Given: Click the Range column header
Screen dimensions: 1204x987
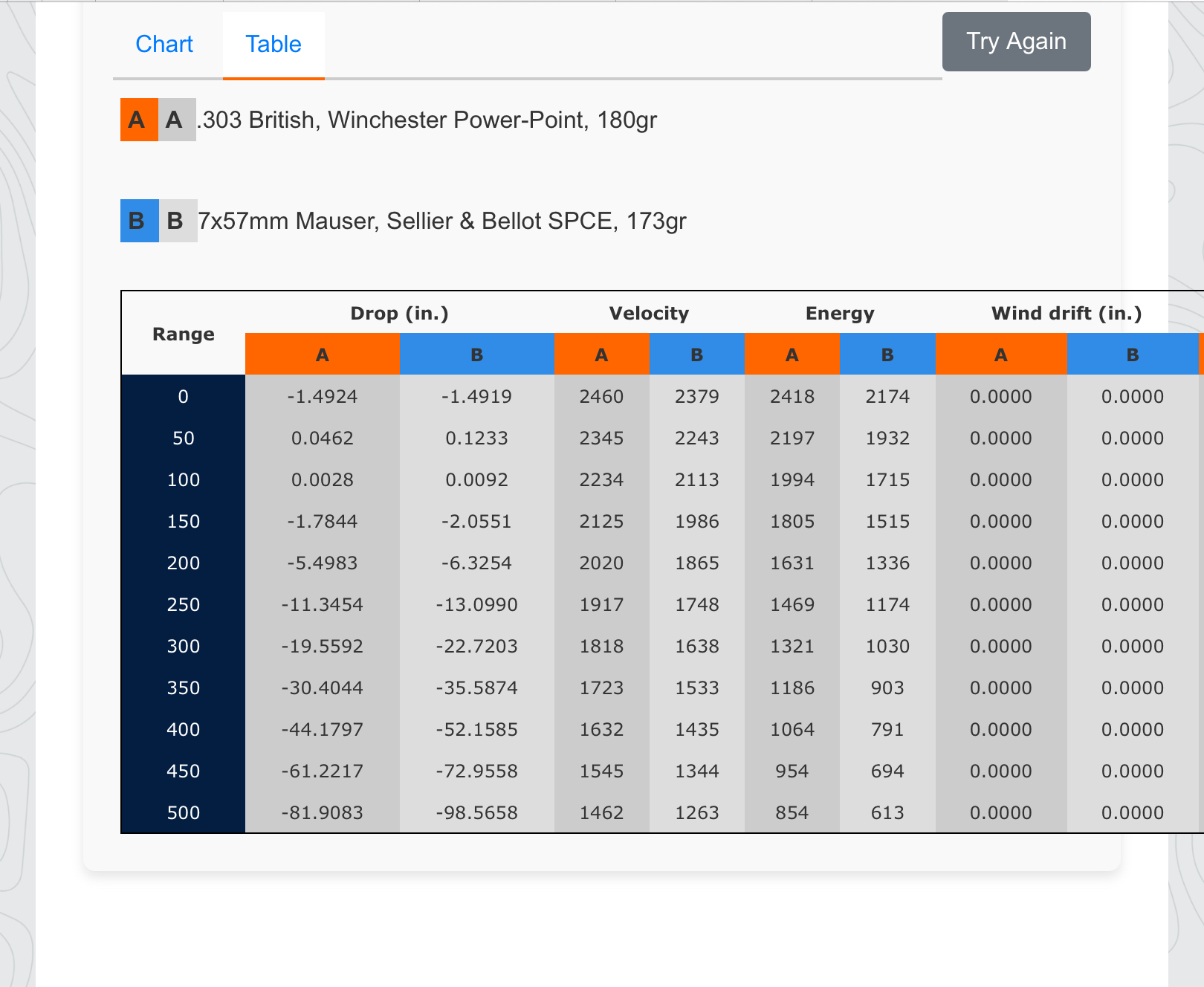Looking at the screenshot, I should click(184, 334).
